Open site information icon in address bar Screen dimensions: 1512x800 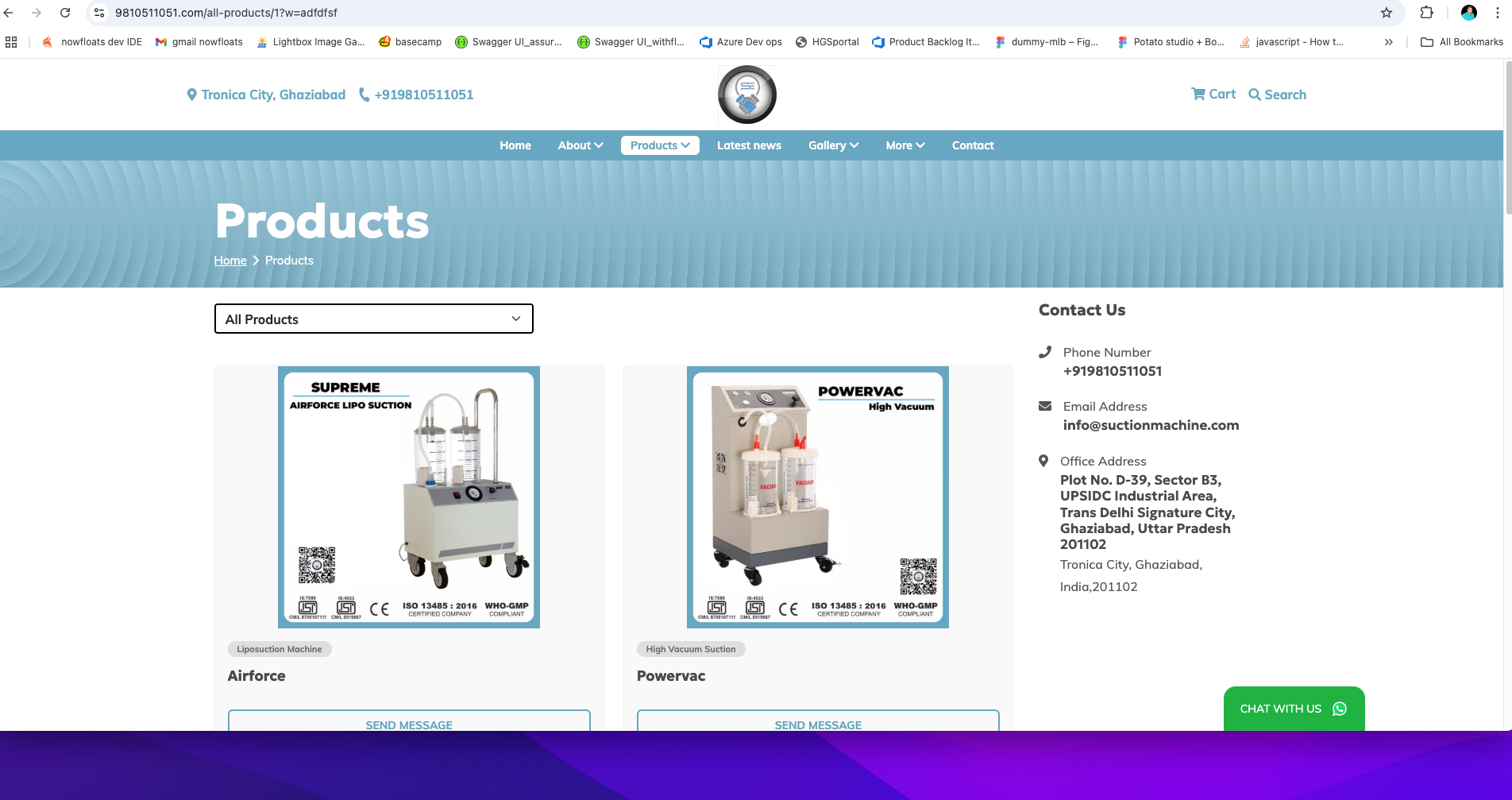tap(99, 13)
